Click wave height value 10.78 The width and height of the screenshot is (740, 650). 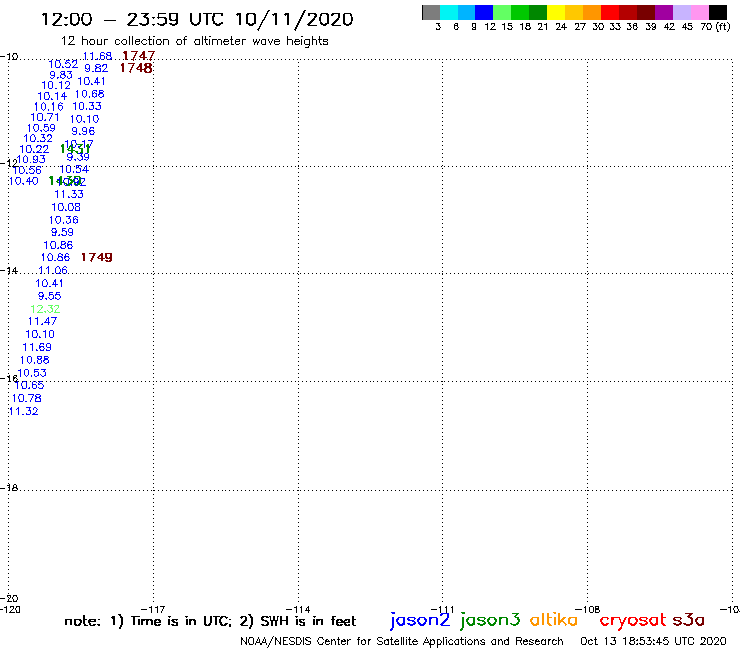tap(26, 398)
